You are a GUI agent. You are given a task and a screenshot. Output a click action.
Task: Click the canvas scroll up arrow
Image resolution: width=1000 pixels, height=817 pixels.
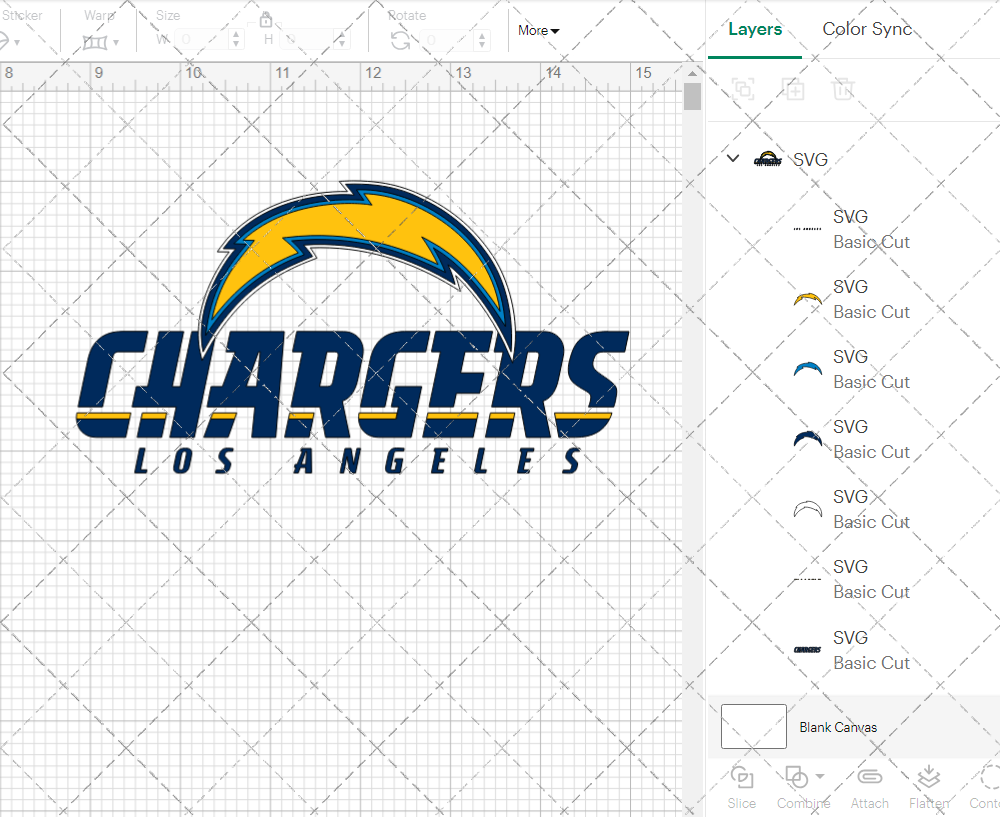(x=692, y=73)
